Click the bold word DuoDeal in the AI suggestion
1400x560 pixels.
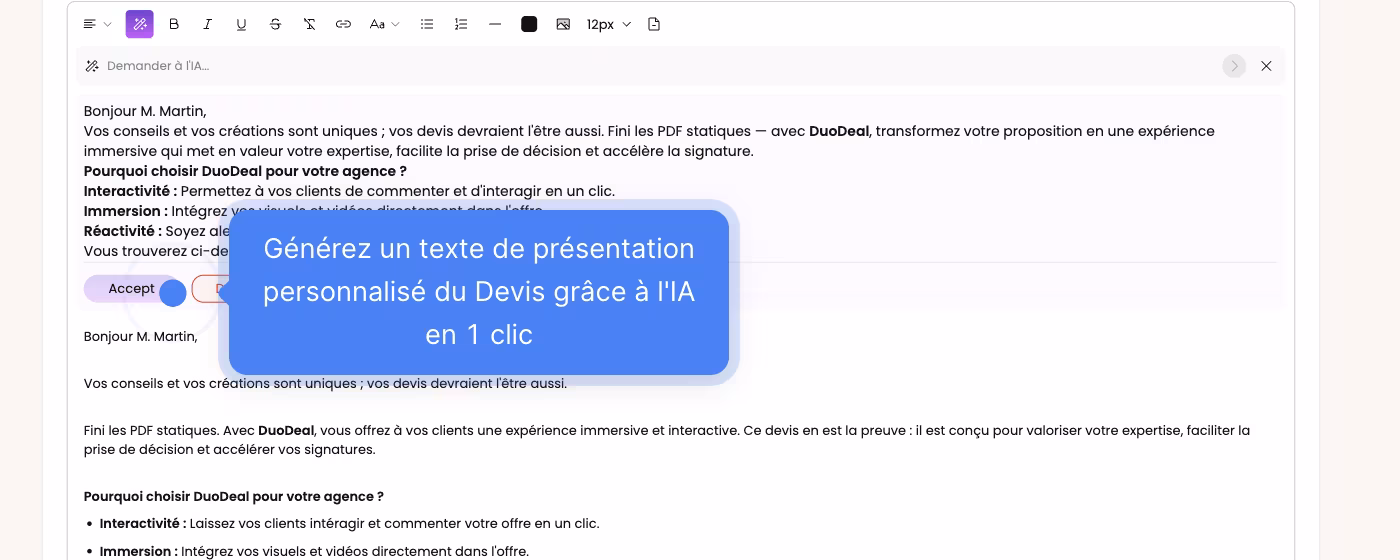coord(839,131)
